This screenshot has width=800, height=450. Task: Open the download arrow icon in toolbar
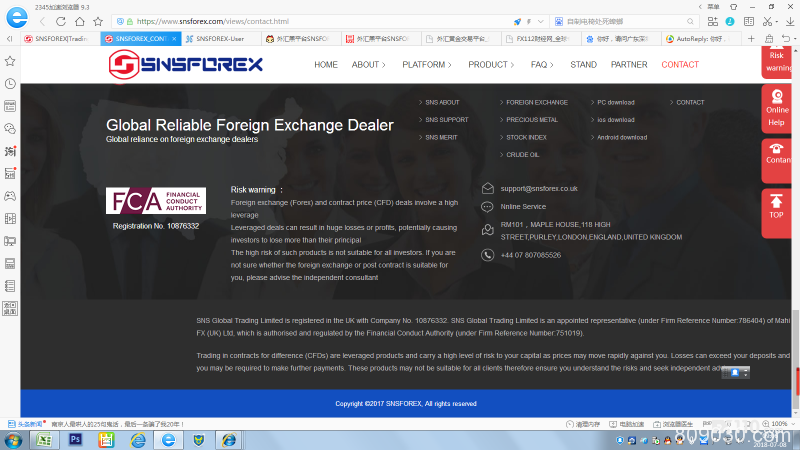point(790,21)
